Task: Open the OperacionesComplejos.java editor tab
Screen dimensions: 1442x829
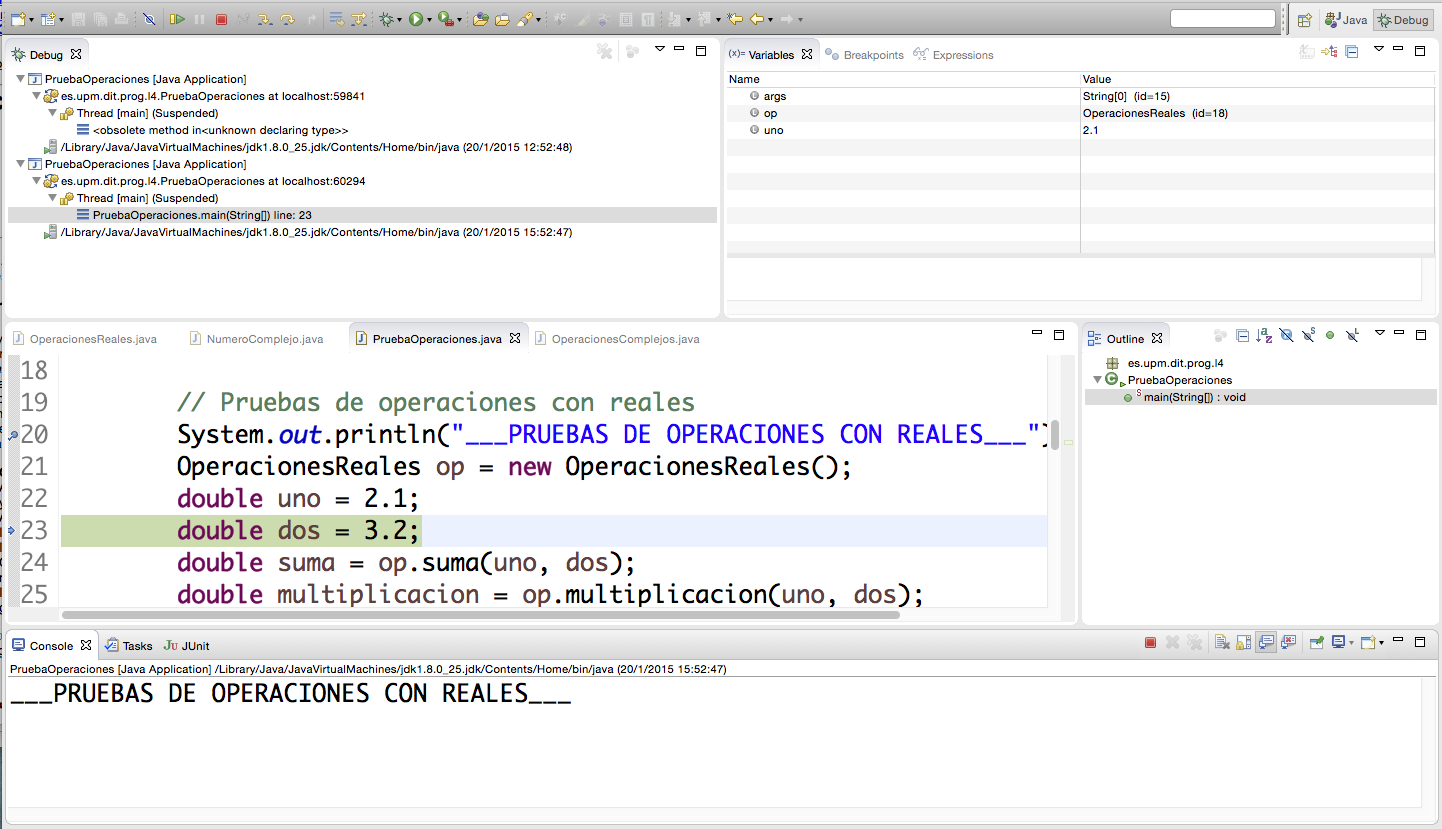Action: coord(616,339)
